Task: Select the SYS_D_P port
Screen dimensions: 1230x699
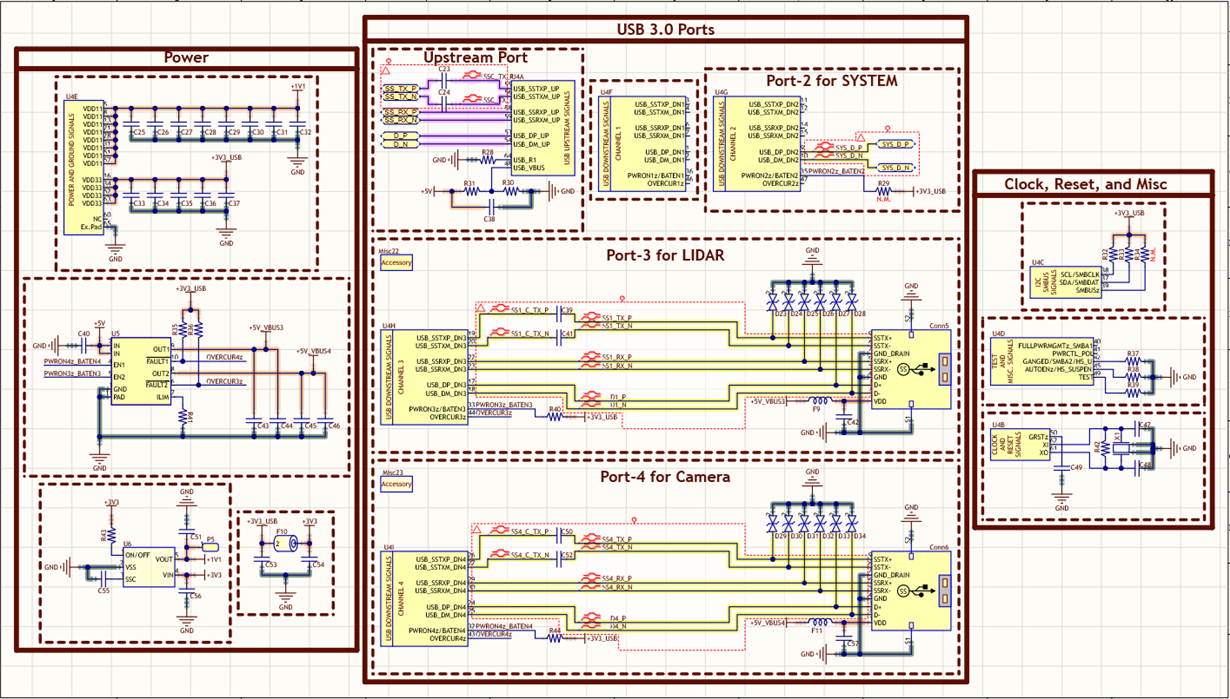Action: click(895, 144)
